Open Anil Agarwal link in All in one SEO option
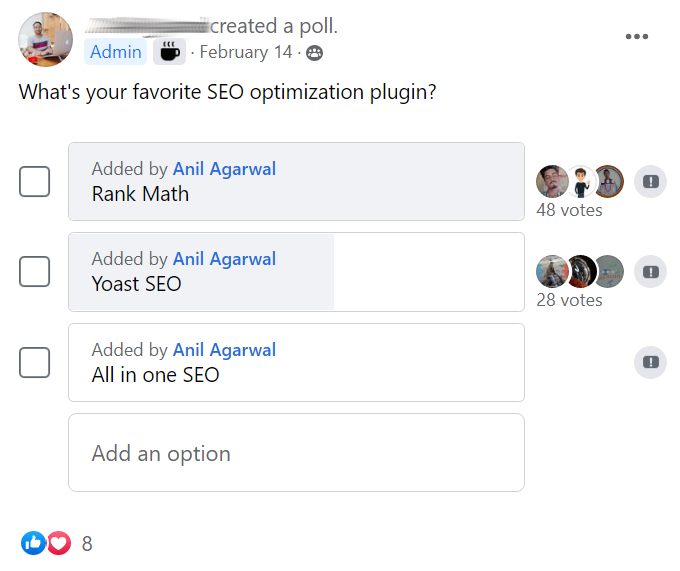This screenshot has width=680, height=571. [224, 350]
